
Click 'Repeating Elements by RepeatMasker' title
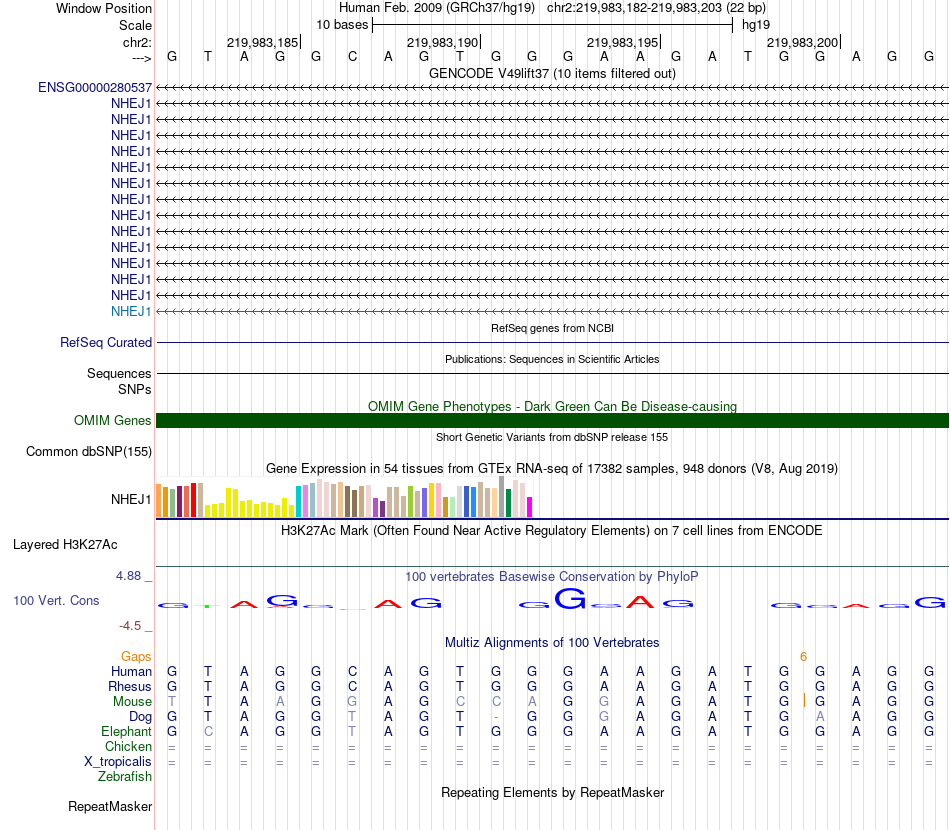tap(552, 792)
